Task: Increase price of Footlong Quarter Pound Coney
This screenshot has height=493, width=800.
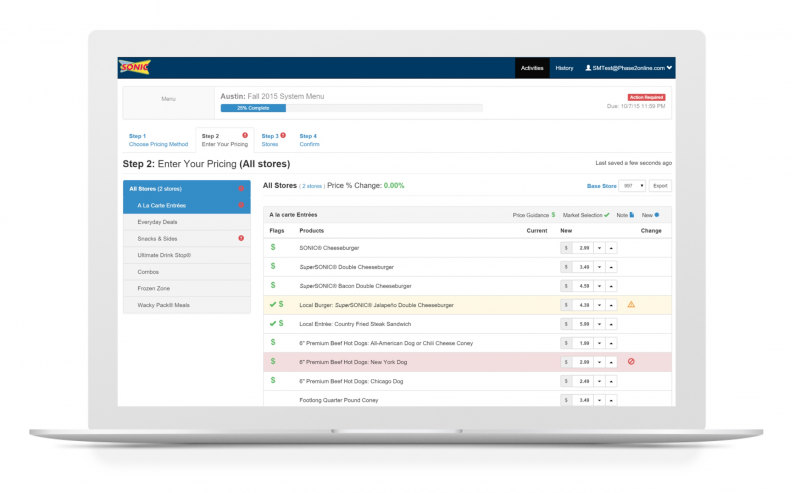Action: [x=611, y=400]
